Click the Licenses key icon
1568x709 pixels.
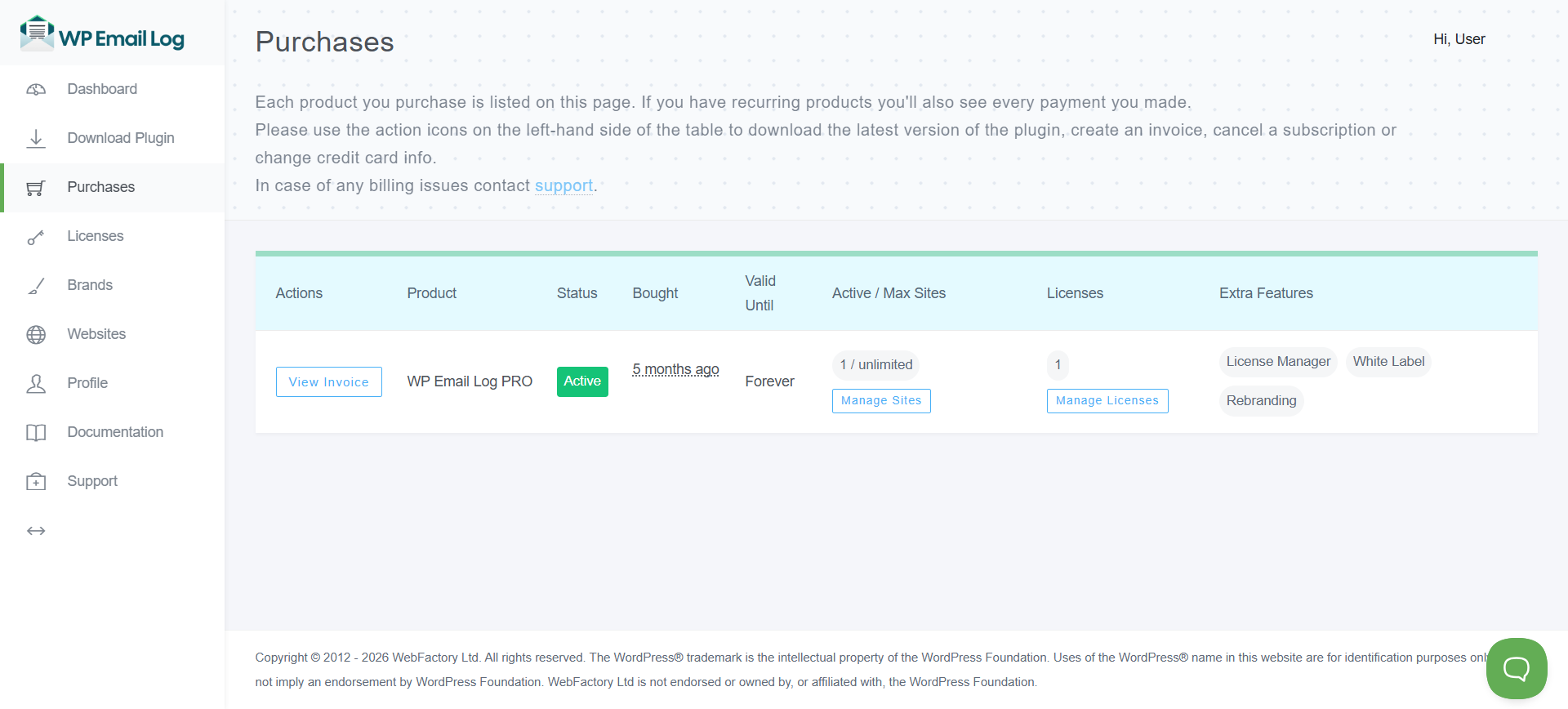coord(36,237)
